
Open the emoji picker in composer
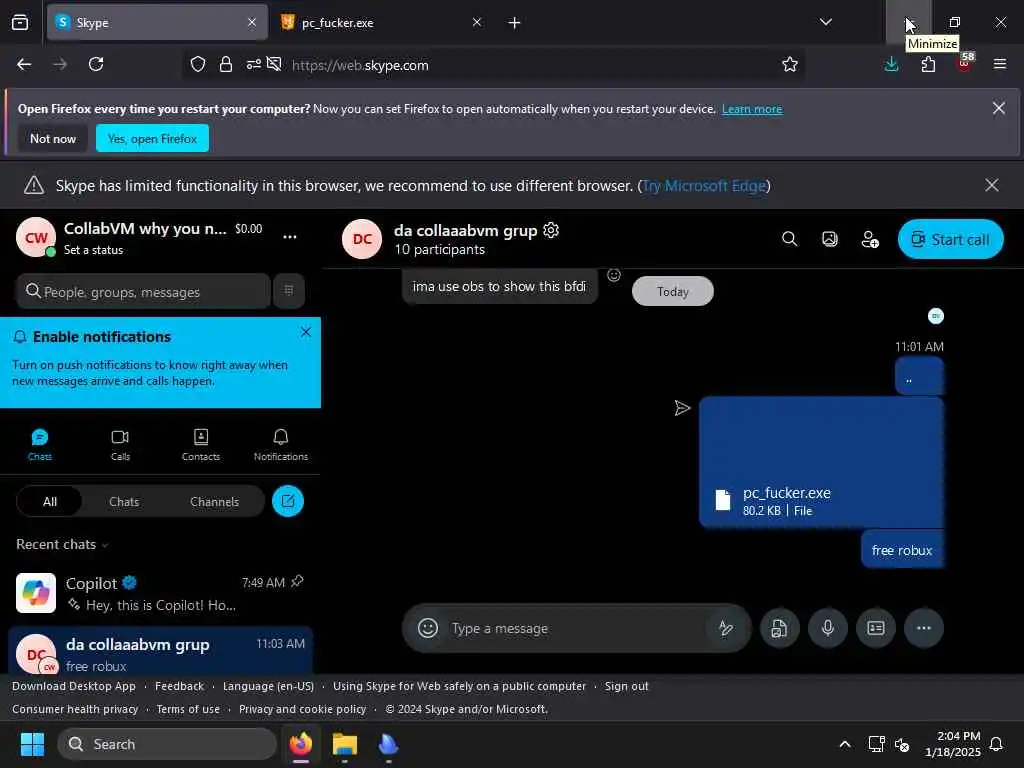[x=428, y=628]
